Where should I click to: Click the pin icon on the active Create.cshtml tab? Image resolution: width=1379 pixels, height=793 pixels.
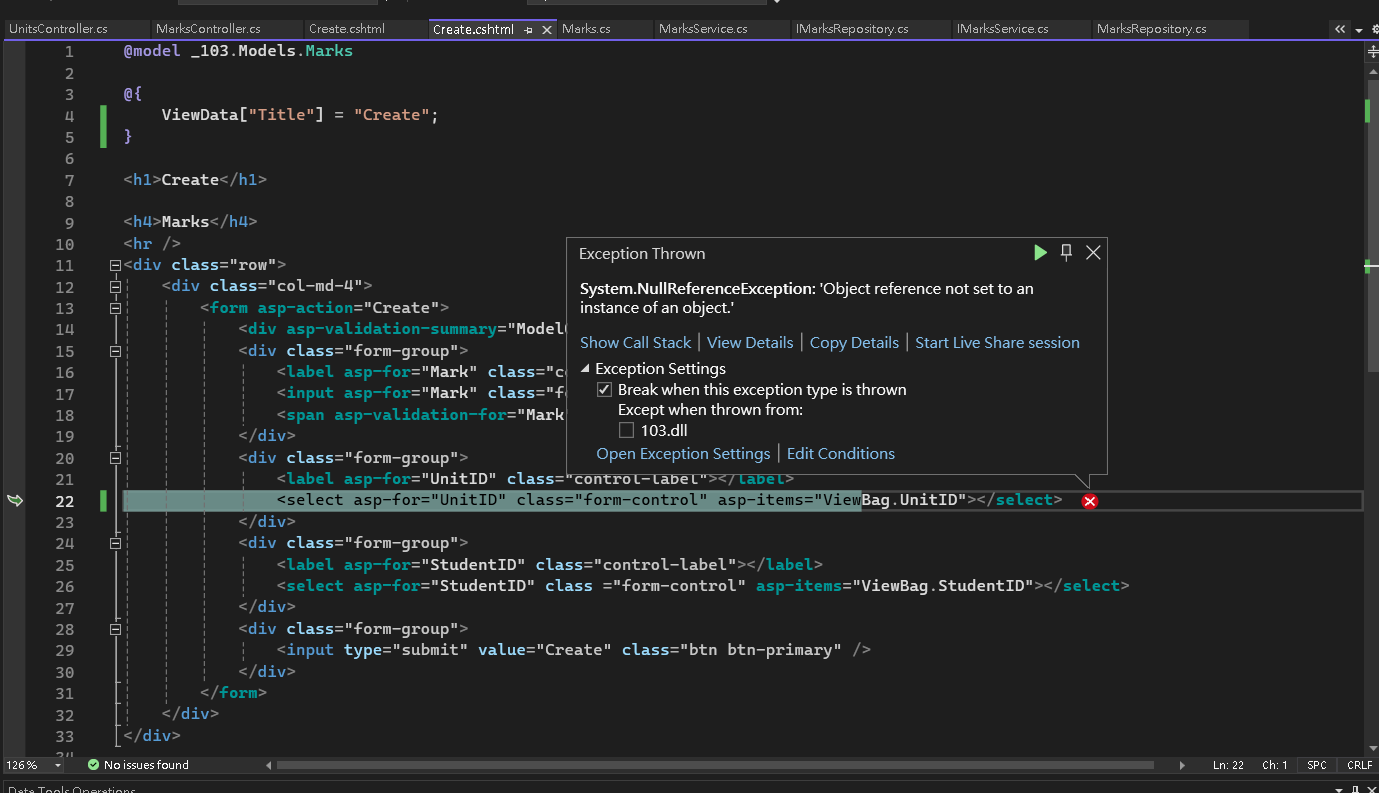pyautogui.click(x=528, y=30)
